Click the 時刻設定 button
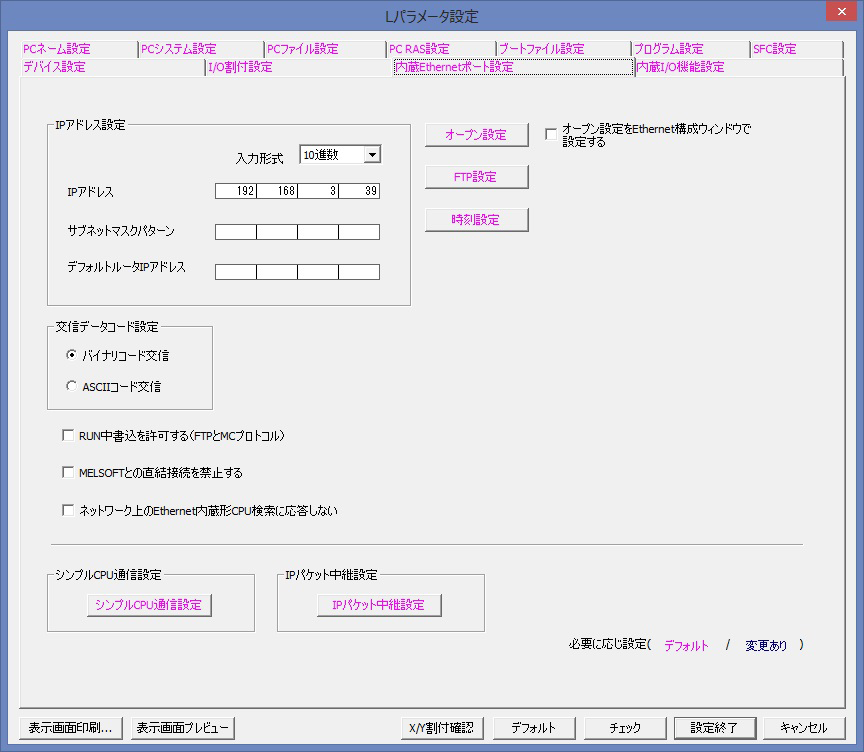The image size is (864, 752). point(476,220)
